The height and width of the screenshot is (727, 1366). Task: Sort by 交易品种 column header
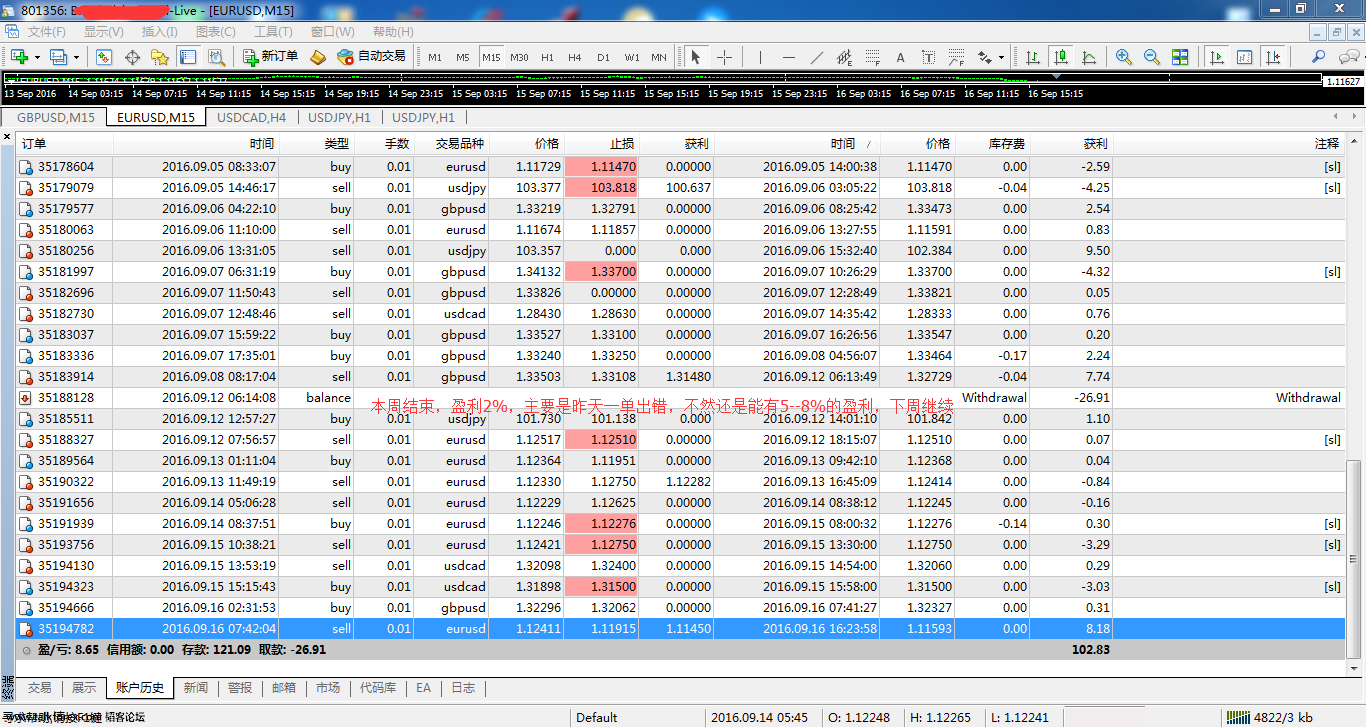tap(451, 144)
